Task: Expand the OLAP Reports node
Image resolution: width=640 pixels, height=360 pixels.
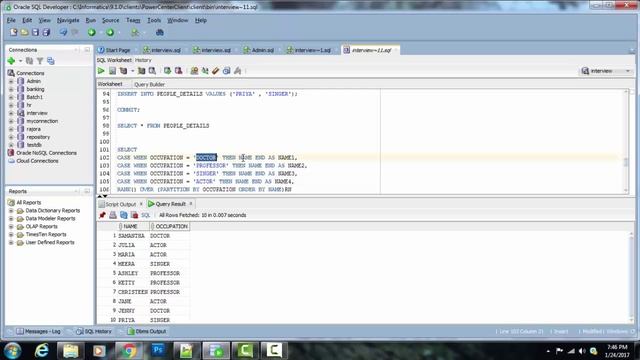Action: pyautogui.click(x=11, y=227)
